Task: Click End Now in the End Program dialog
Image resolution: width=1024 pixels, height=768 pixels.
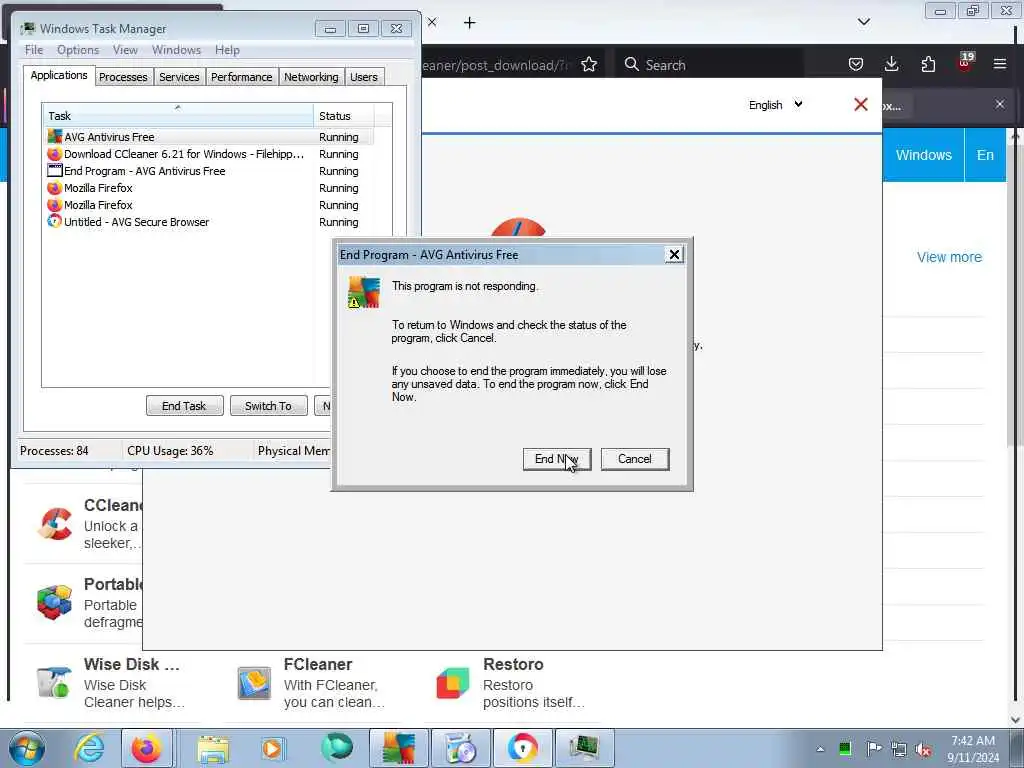Action: [556, 459]
